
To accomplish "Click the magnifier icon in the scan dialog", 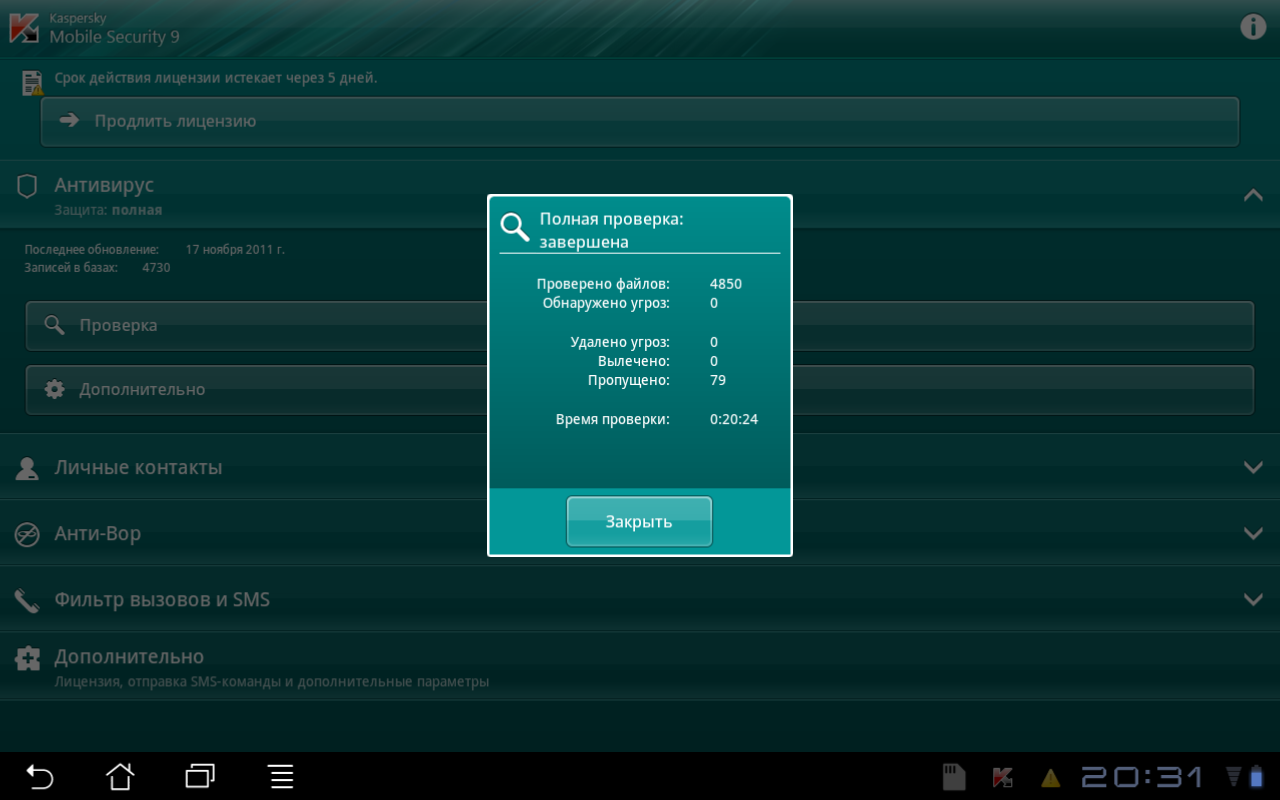I will click(x=515, y=228).
